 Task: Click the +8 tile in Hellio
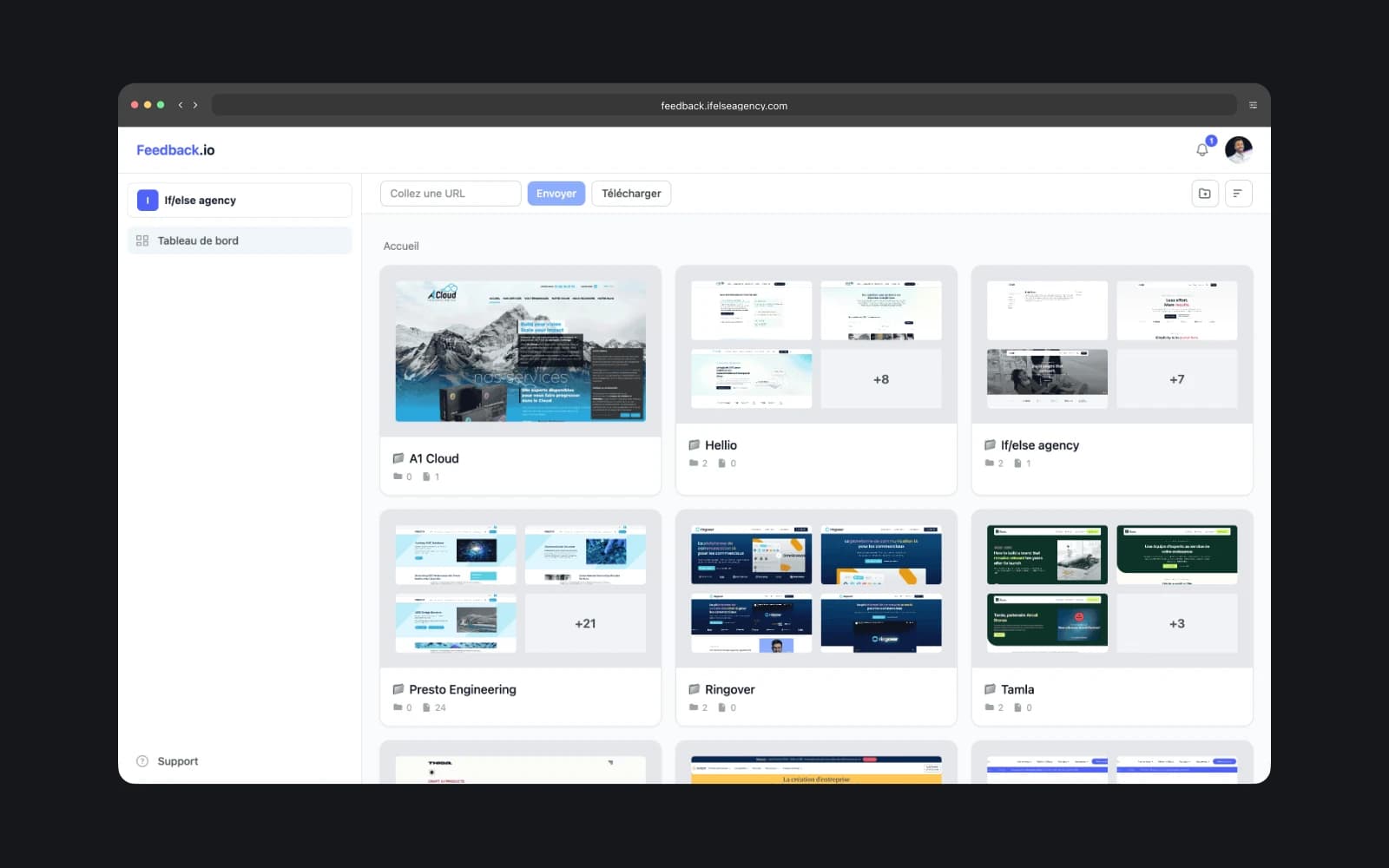881,379
